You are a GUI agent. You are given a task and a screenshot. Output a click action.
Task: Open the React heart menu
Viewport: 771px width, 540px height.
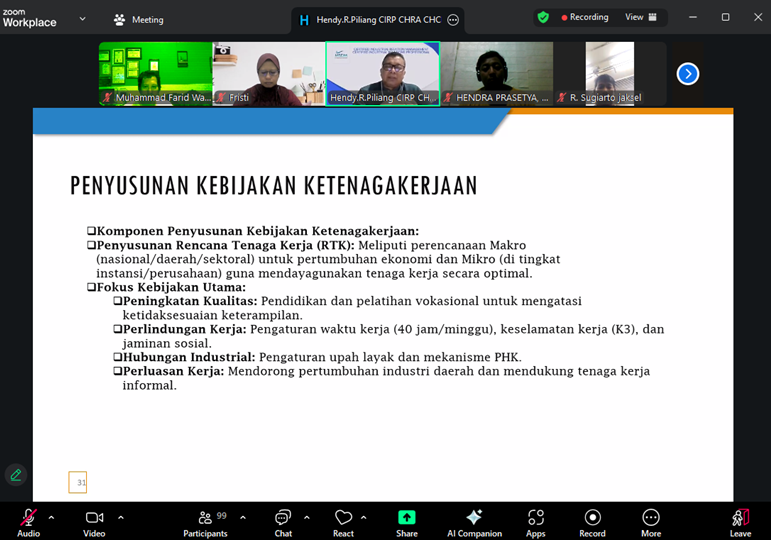tap(343, 523)
